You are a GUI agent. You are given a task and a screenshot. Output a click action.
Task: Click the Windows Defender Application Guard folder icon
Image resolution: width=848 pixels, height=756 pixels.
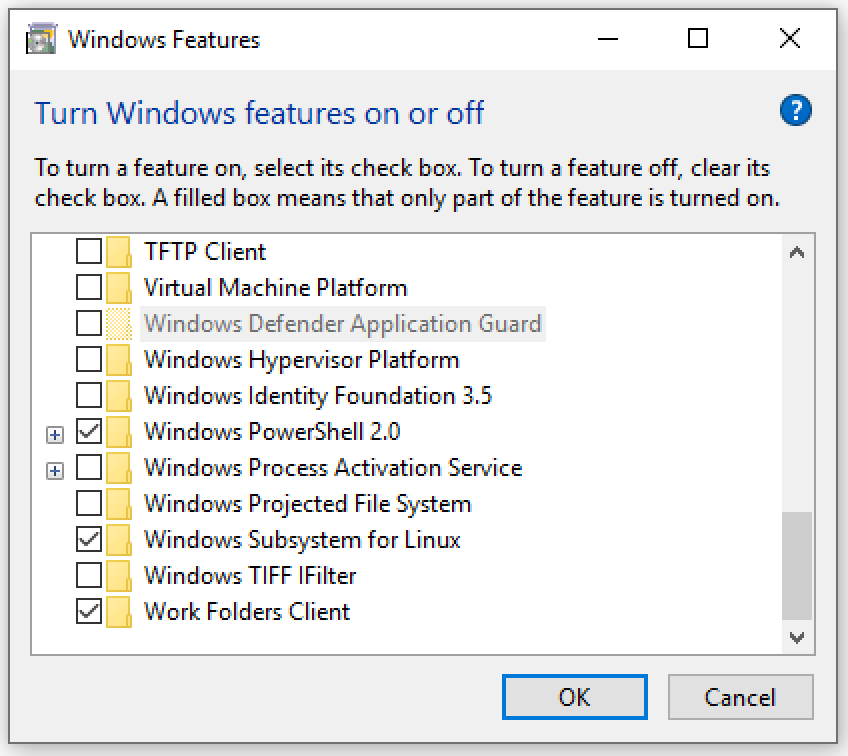[x=118, y=324]
